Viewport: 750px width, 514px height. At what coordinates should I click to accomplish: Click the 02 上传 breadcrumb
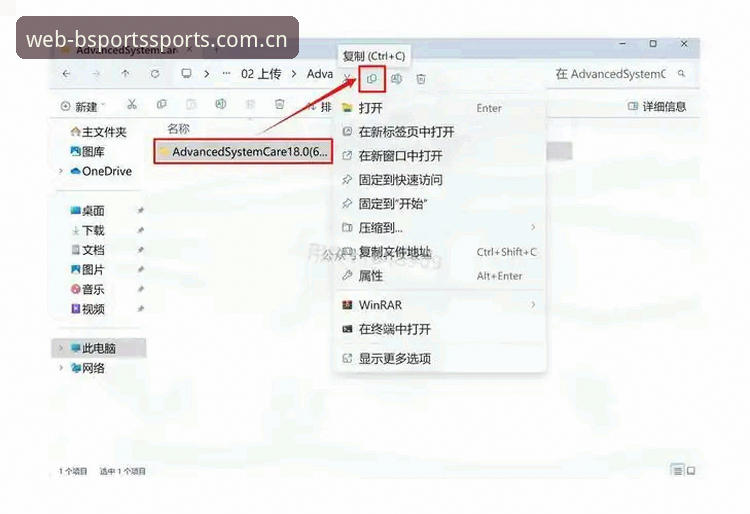261,74
